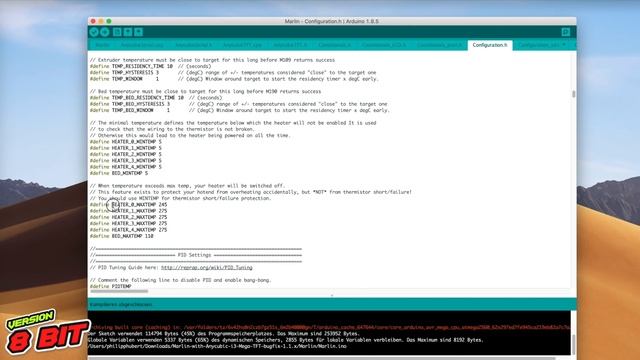Click the HEATER_2_MINTEMP 5 line
This screenshot has height=360, width=640.
pyautogui.click(x=126, y=154)
